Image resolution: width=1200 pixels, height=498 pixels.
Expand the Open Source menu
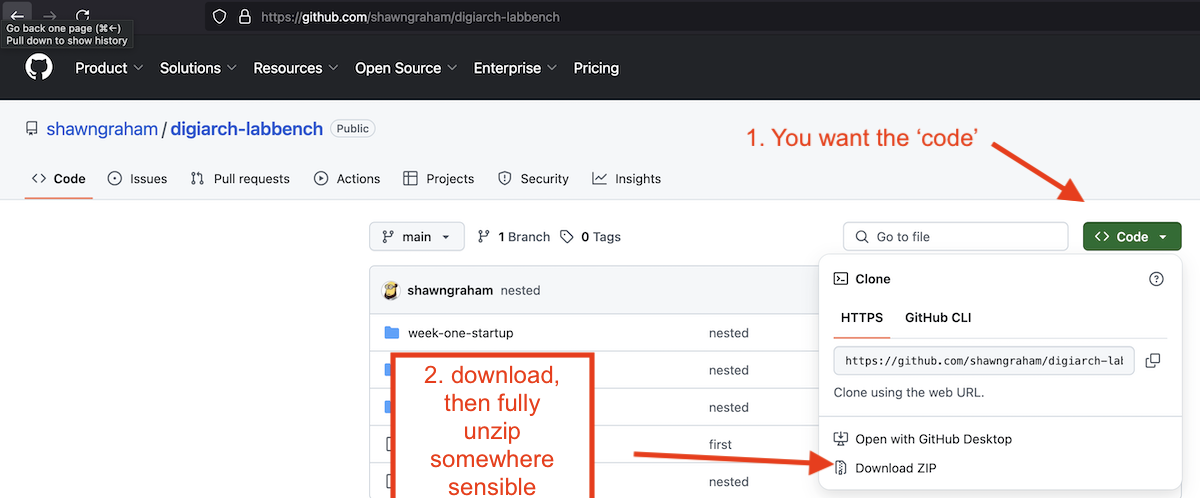click(x=407, y=68)
